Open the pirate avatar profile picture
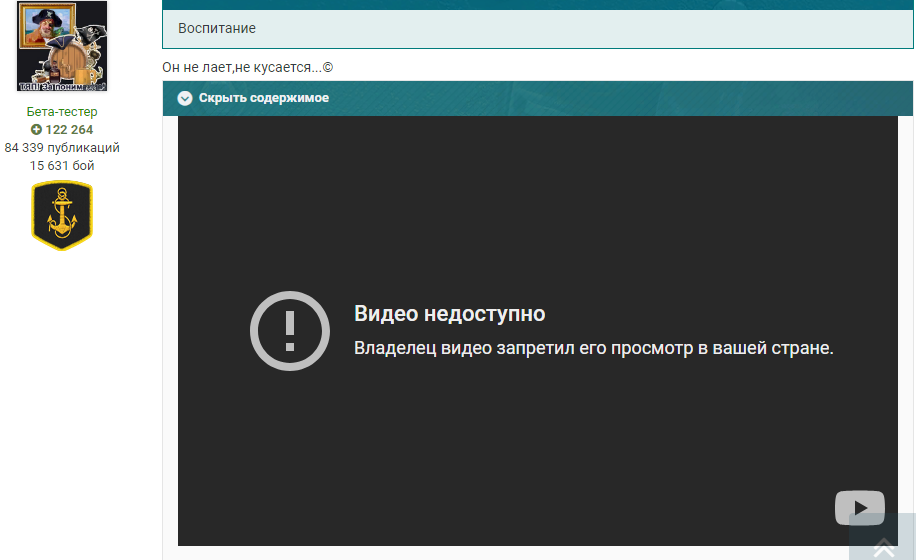Image resolution: width=916 pixels, height=560 pixels. [x=62, y=46]
